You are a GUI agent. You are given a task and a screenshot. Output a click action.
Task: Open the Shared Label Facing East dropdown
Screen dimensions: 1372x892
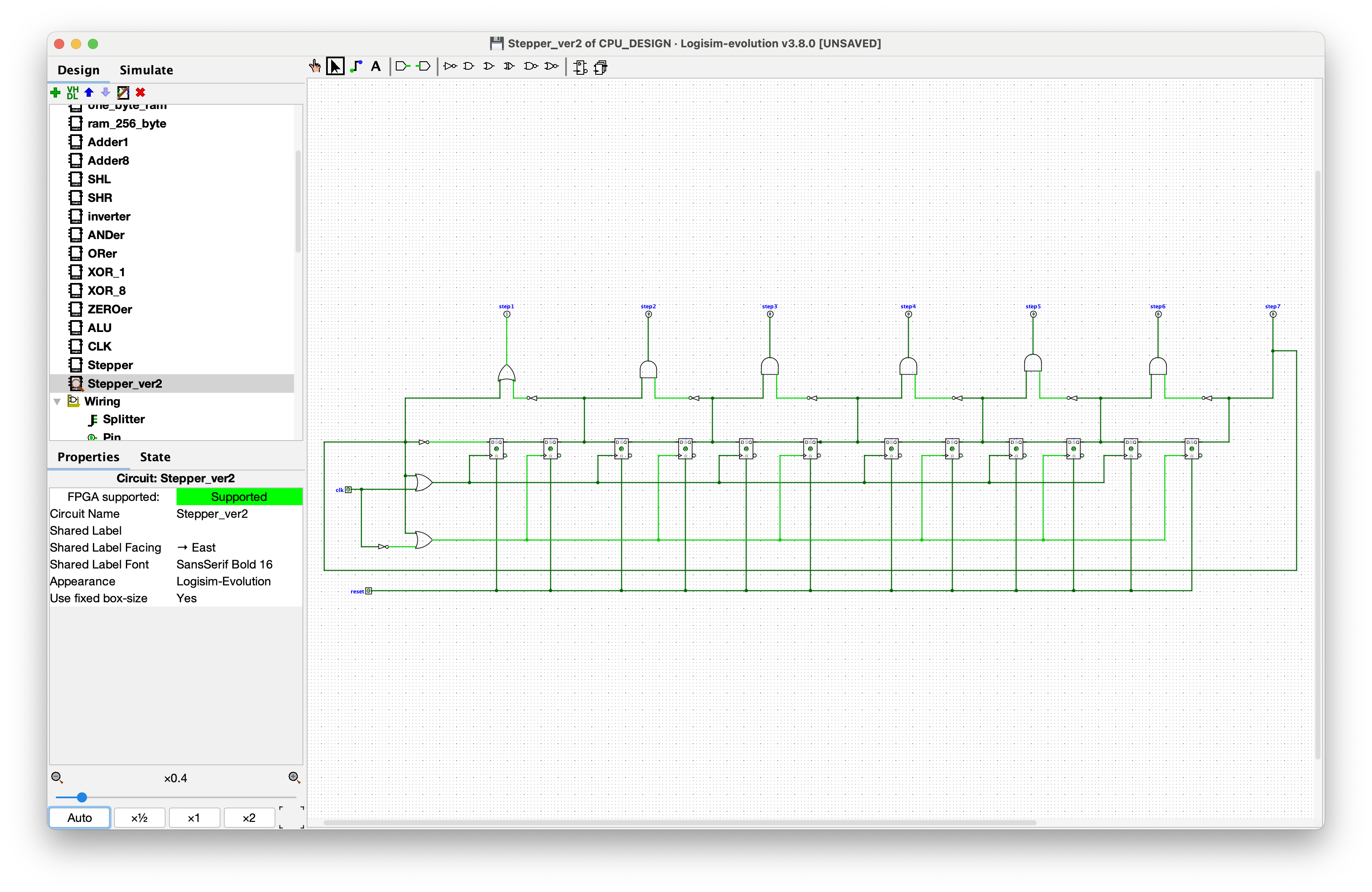[239, 547]
